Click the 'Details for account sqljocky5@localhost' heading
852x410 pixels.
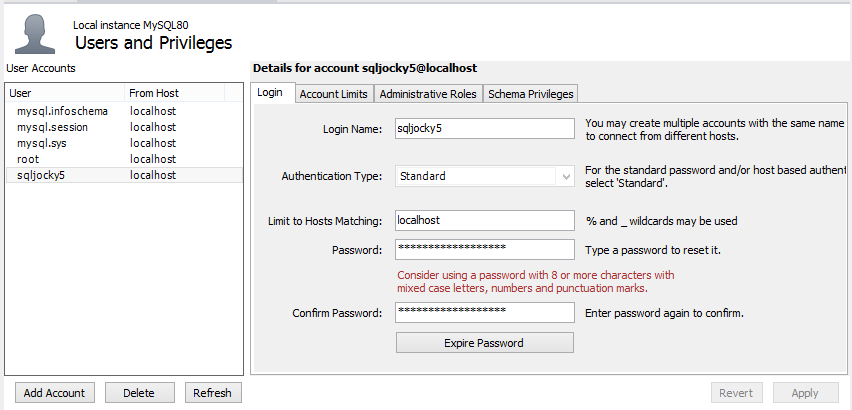[x=365, y=68]
